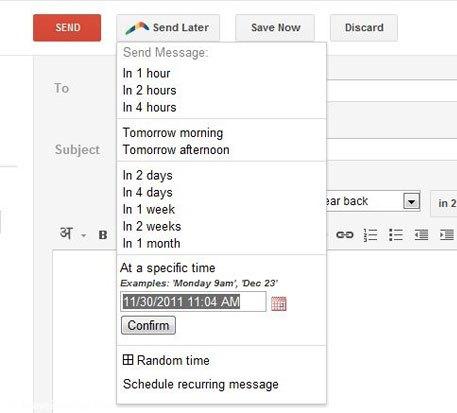Click the red SEND button
Viewport: 457px width, 413px height.
67,28
